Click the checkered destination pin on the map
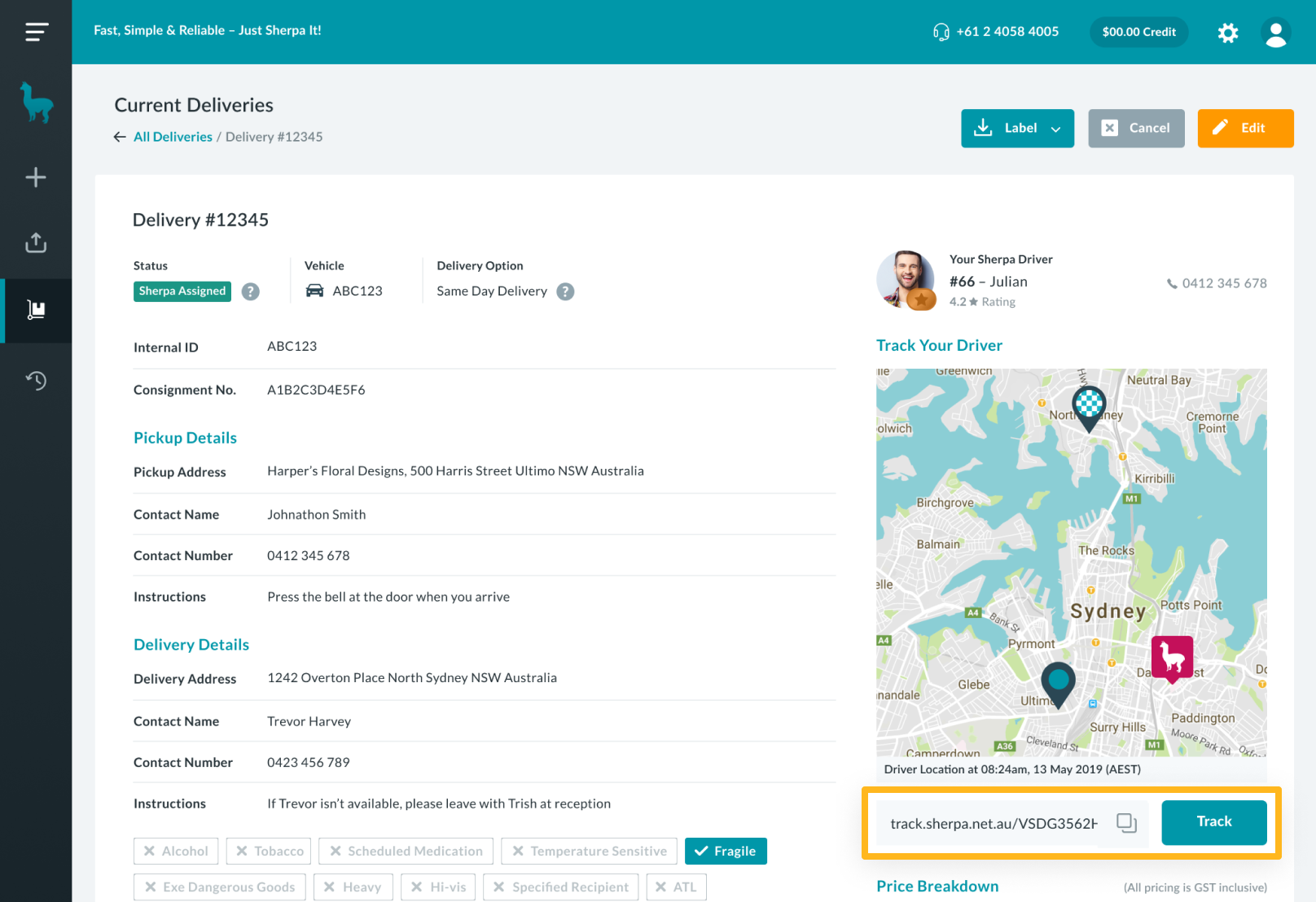This screenshot has width=1316, height=902. (x=1089, y=409)
